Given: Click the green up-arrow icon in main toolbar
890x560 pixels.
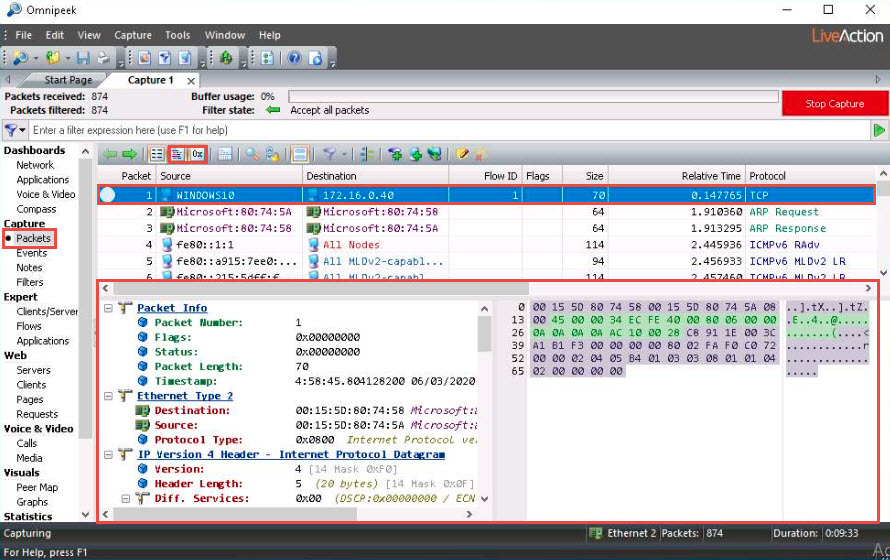Looking at the screenshot, I should pos(226,57).
